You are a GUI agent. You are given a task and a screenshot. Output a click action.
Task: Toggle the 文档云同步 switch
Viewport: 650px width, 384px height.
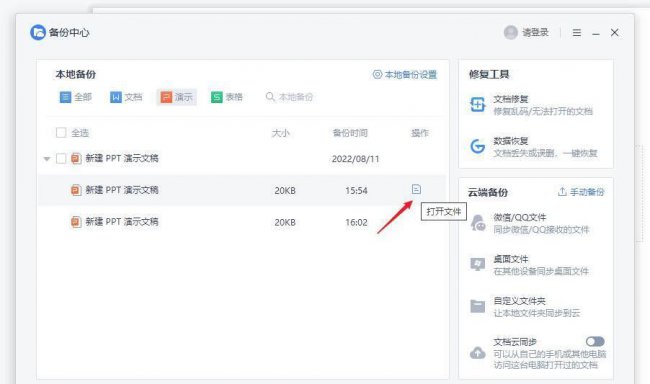tap(595, 341)
